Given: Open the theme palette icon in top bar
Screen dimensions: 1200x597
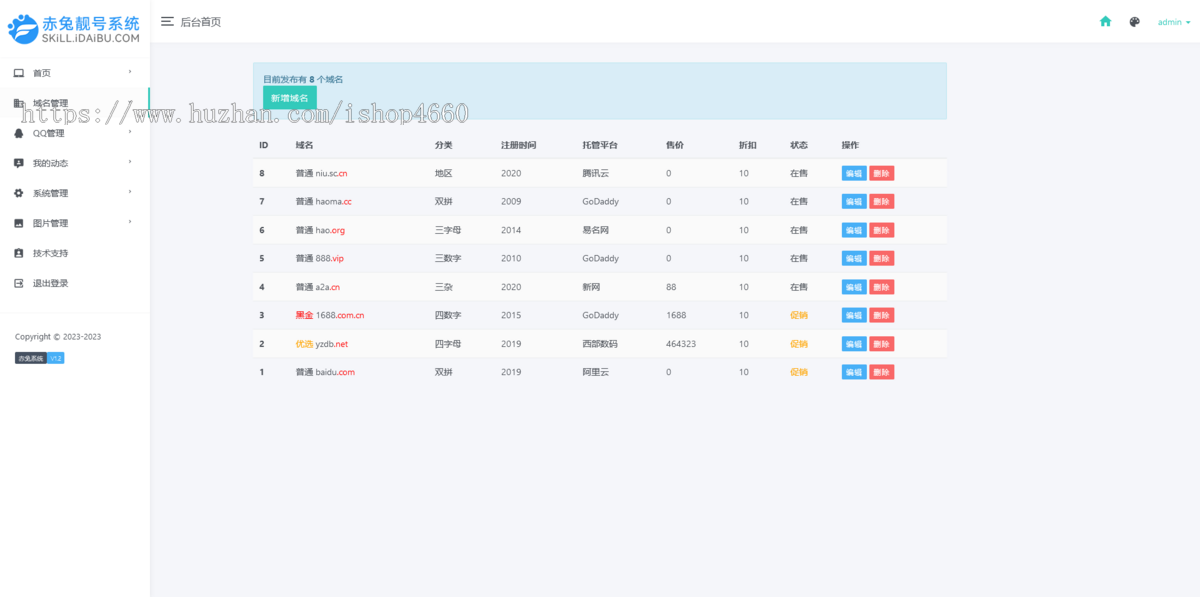Looking at the screenshot, I should click(1134, 20).
